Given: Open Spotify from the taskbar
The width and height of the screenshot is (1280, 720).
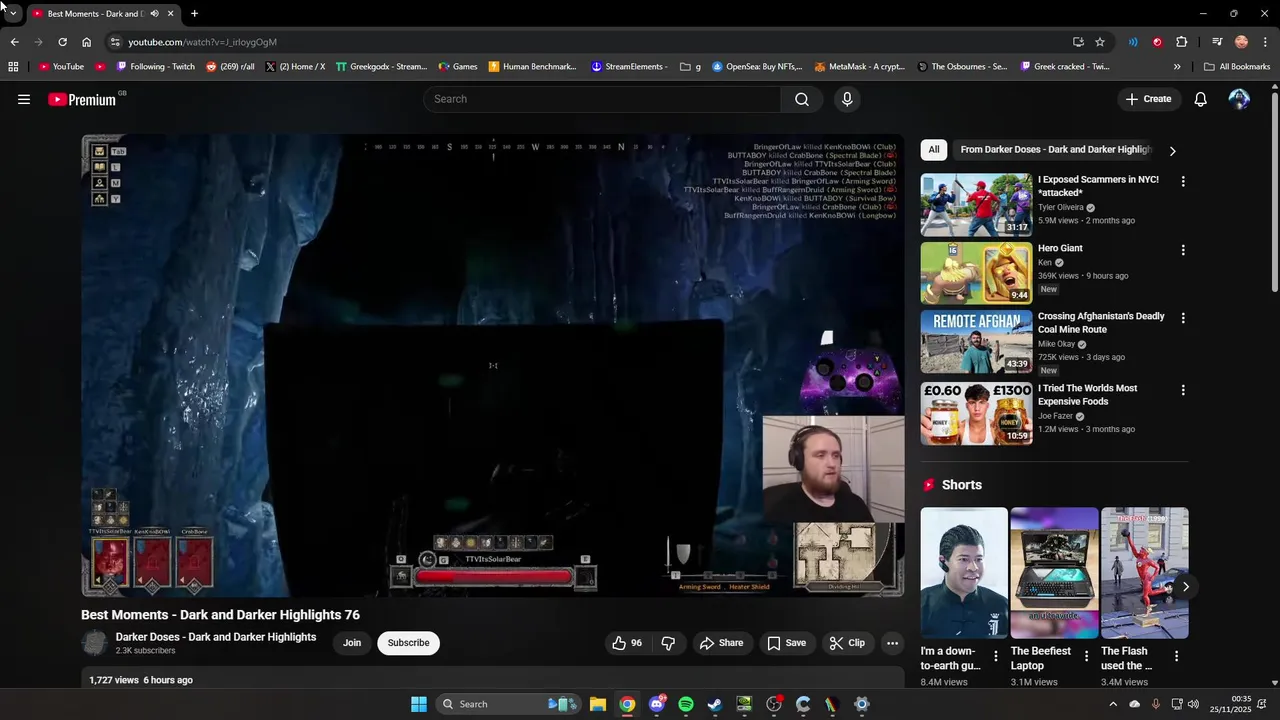Looking at the screenshot, I should pos(686,704).
